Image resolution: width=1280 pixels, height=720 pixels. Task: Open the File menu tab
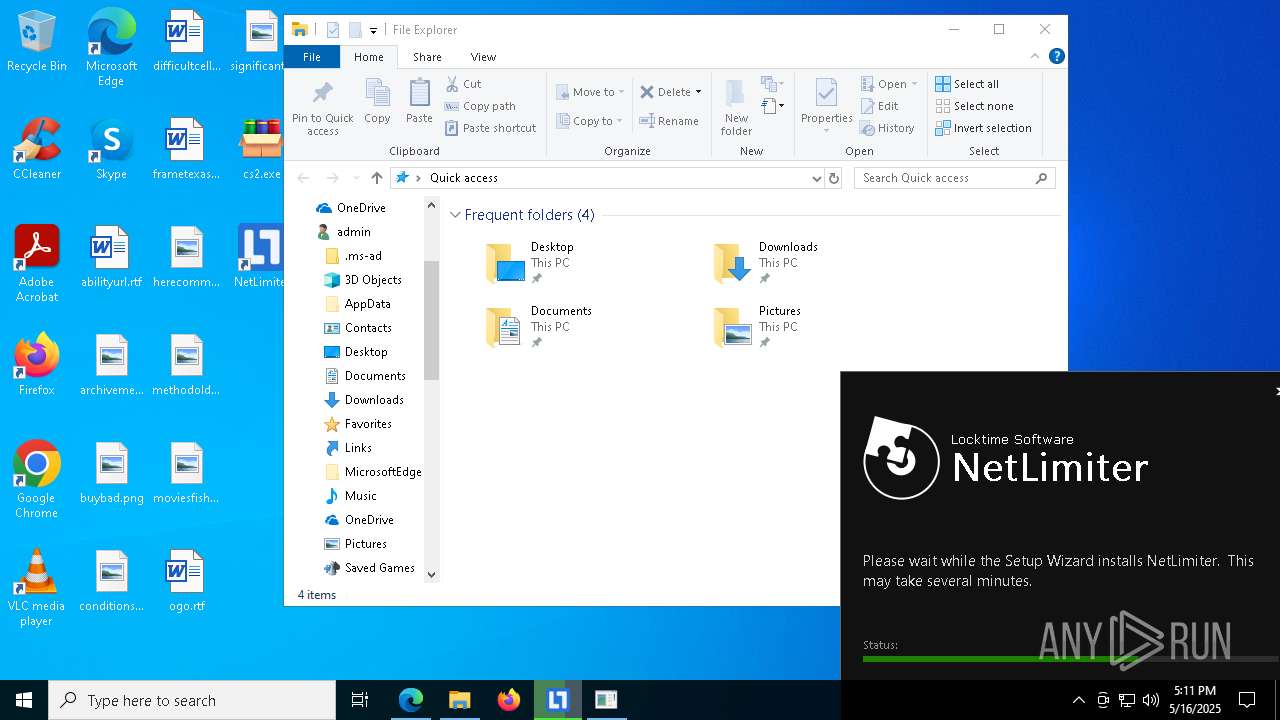click(x=312, y=57)
